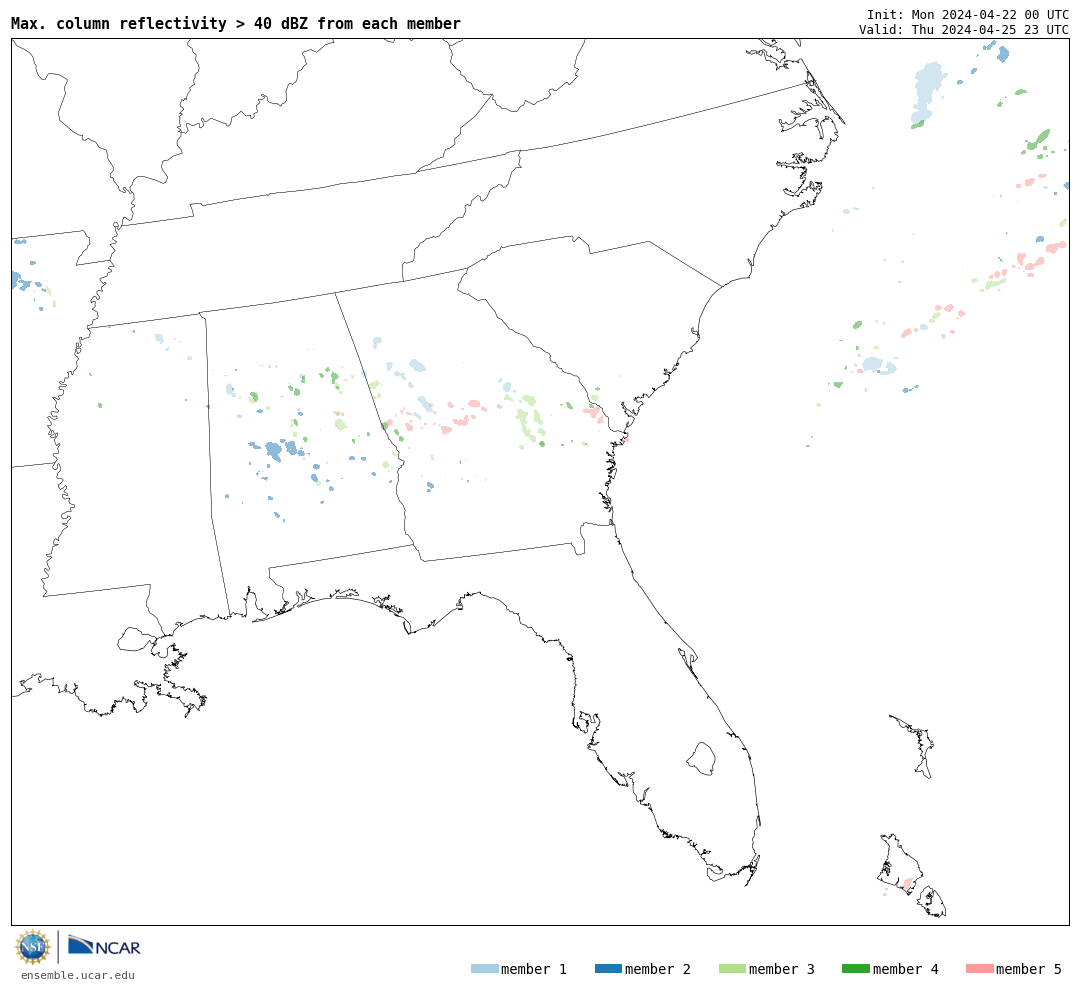This screenshot has width=1080, height=988.
Task: Click the member 5 legend color swatch
Action: [x=979, y=969]
